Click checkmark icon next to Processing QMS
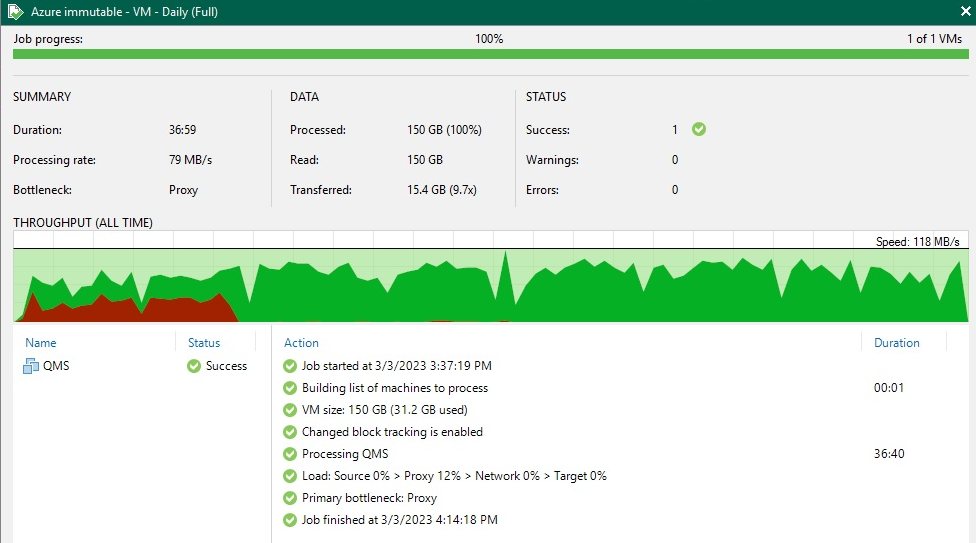The height and width of the screenshot is (543, 976). click(289, 454)
